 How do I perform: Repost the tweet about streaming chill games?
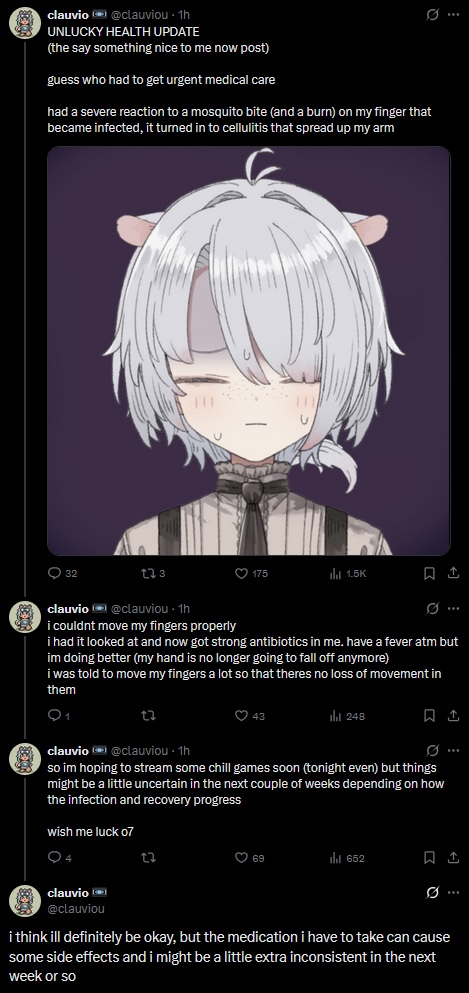coord(147,857)
